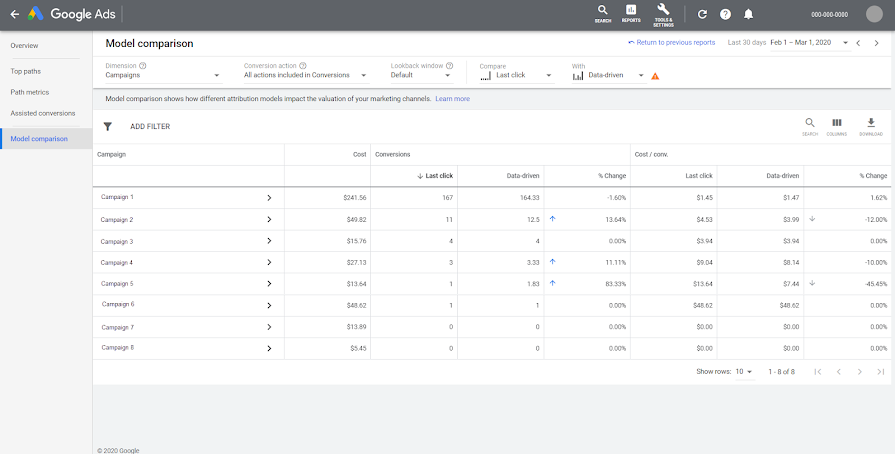This screenshot has width=895, height=454.
Task: Open the Reports icon in header
Action: pyautogui.click(x=631, y=13)
